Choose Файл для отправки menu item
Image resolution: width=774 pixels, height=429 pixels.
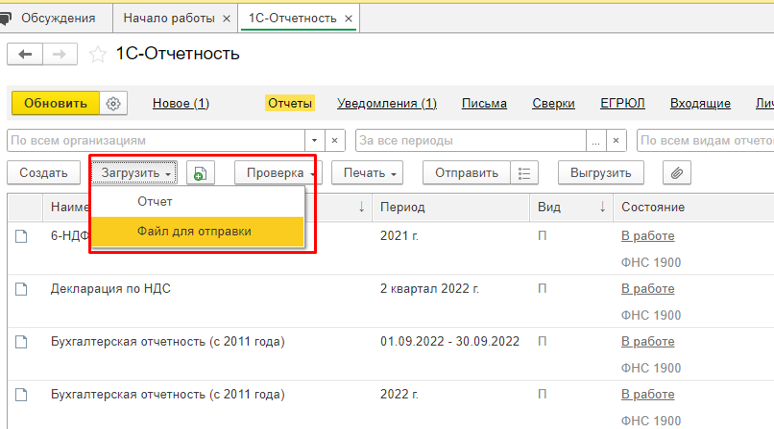[x=197, y=232]
